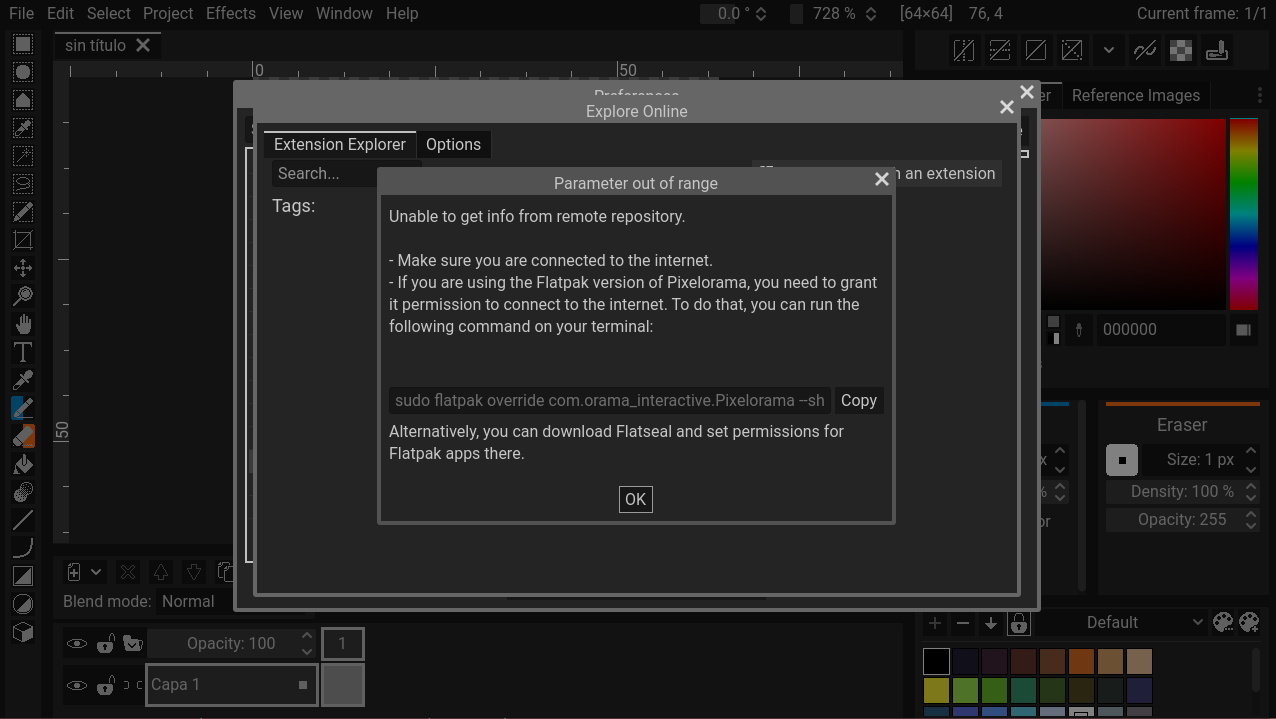Image resolution: width=1276 pixels, height=719 pixels.
Task: Toggle dynamics stamp icon
Action: click(1217, 50)
